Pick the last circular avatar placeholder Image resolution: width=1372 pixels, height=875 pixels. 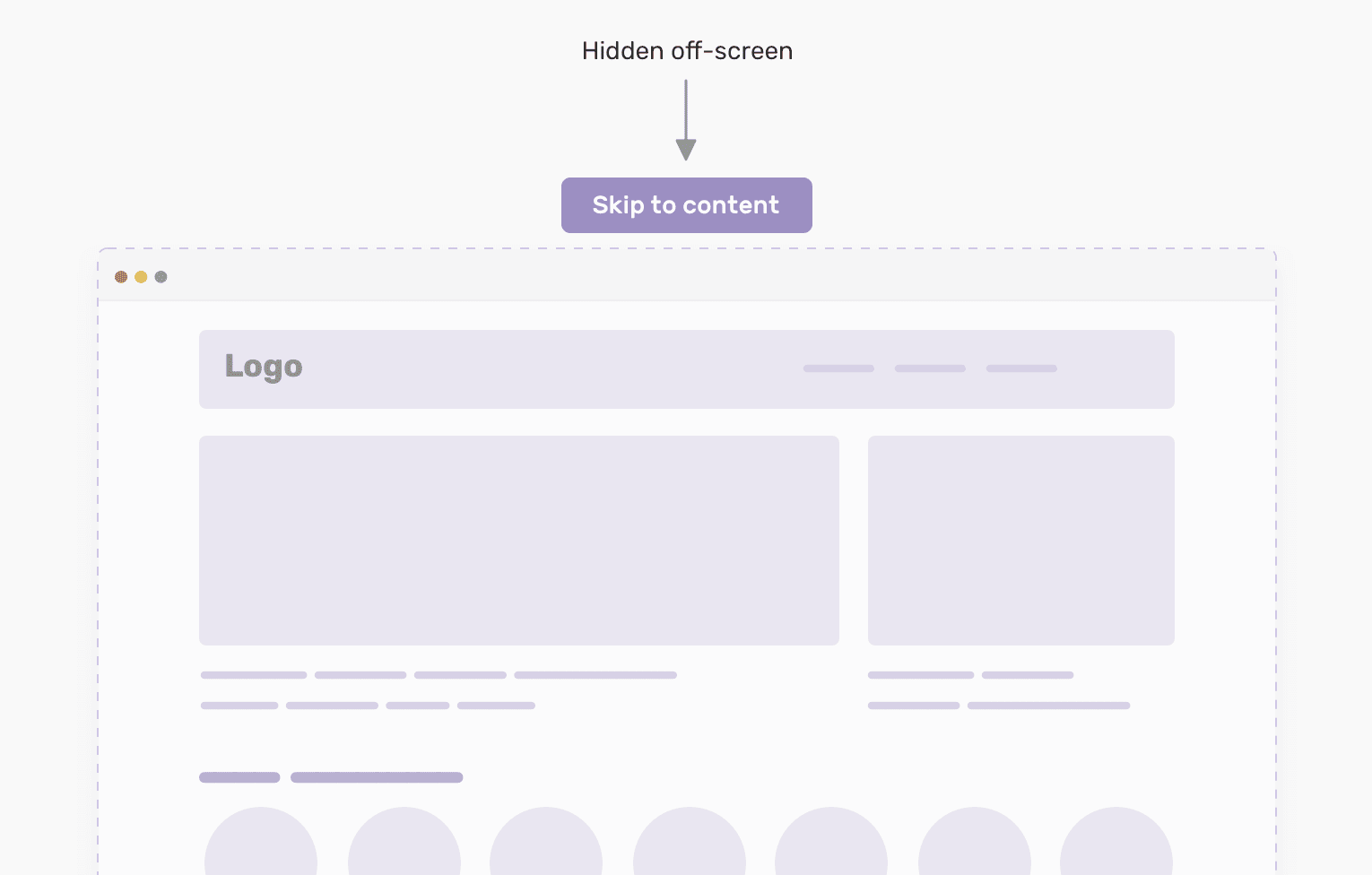click(1116, 843)
